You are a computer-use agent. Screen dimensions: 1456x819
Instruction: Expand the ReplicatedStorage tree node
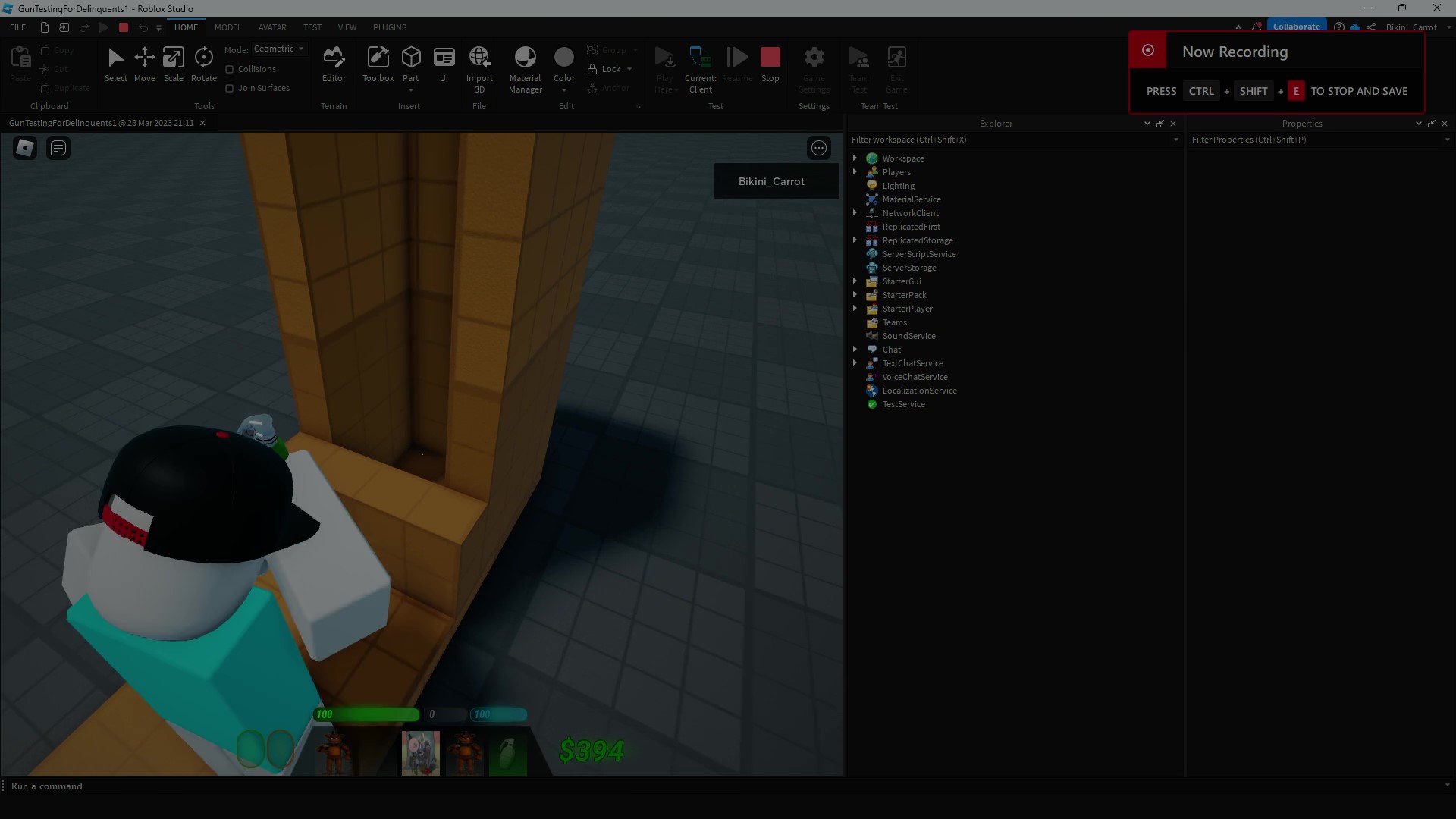(855, 240)
